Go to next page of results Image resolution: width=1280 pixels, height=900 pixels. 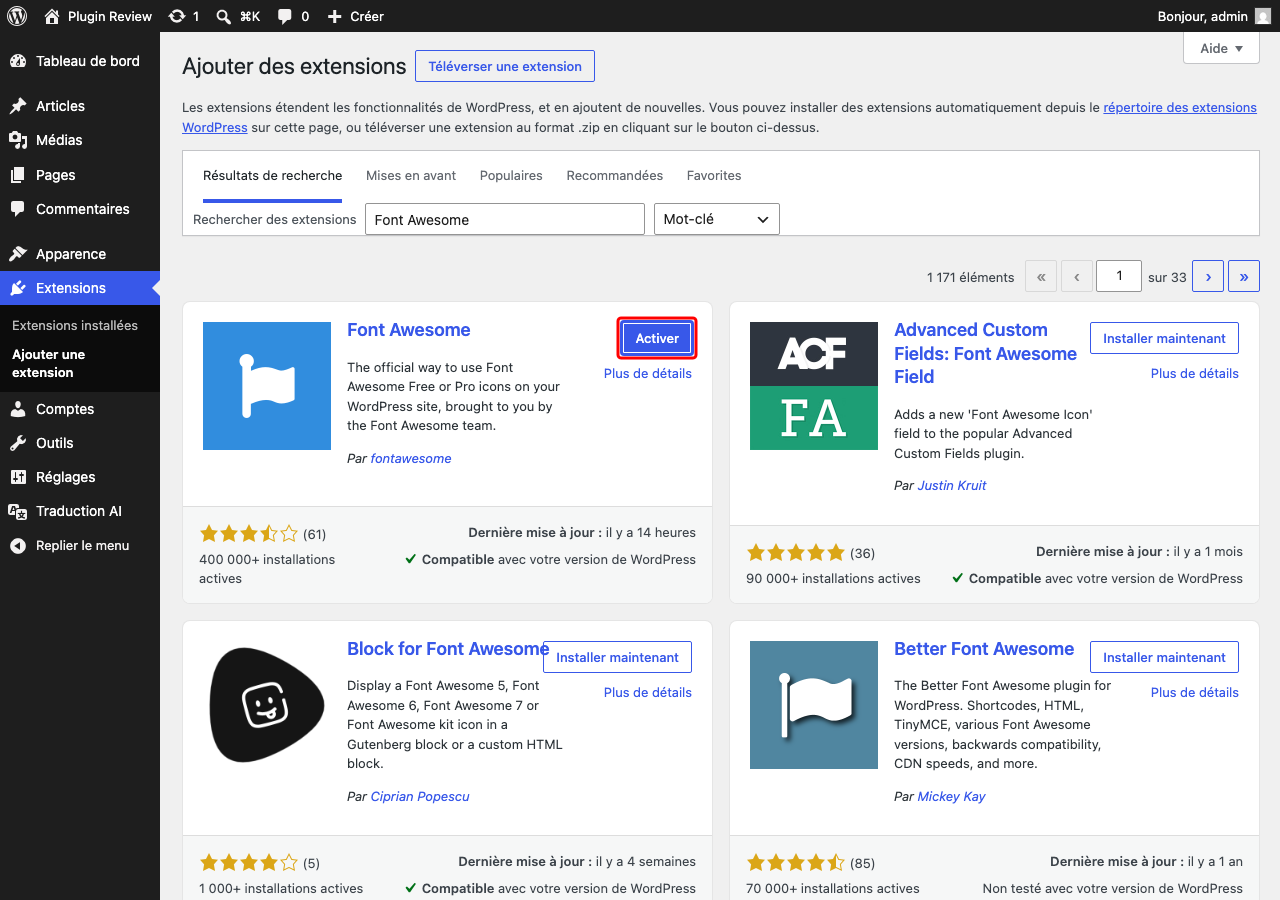[x=1208, y=277]
